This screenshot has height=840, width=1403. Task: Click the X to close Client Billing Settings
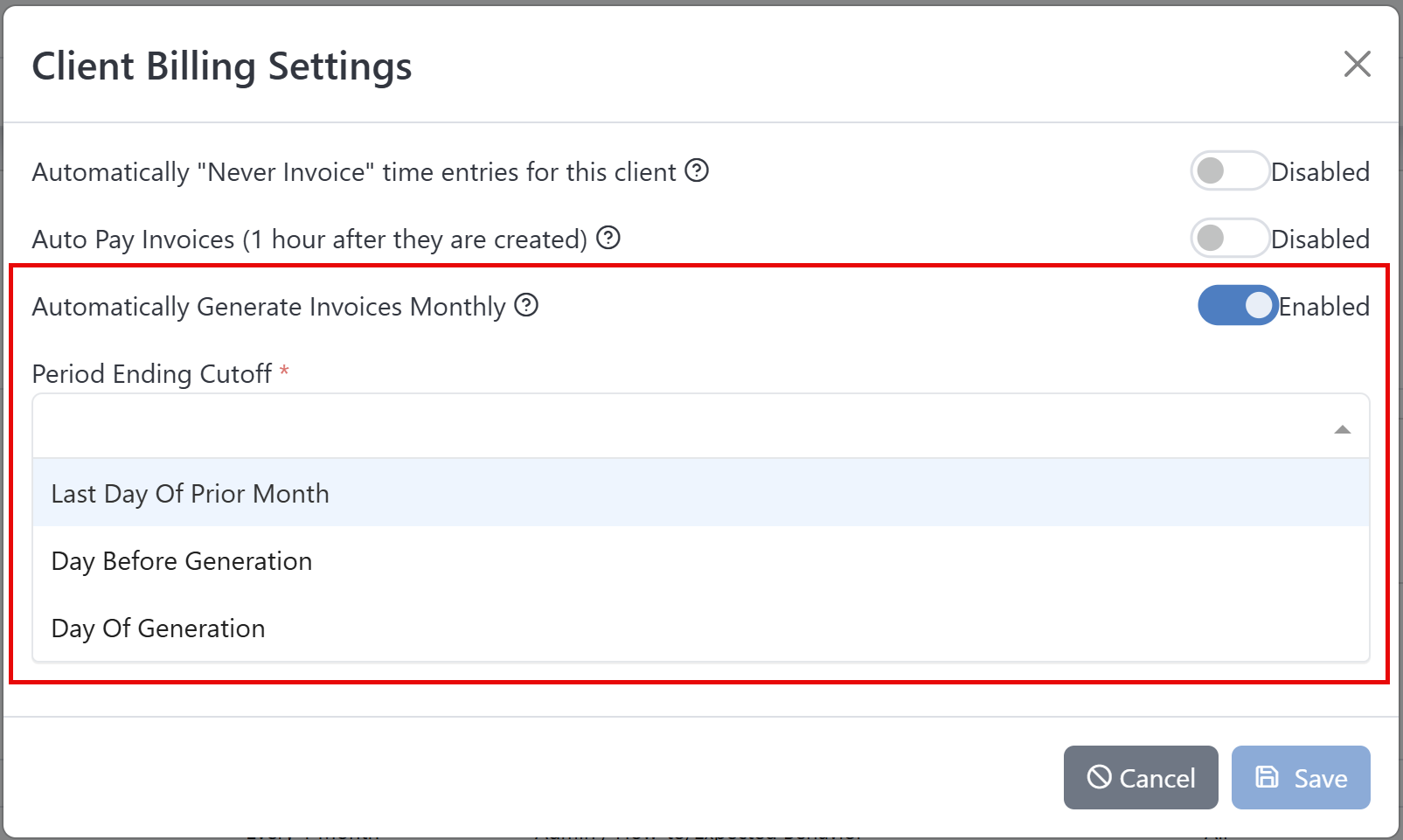[1357, 64]
